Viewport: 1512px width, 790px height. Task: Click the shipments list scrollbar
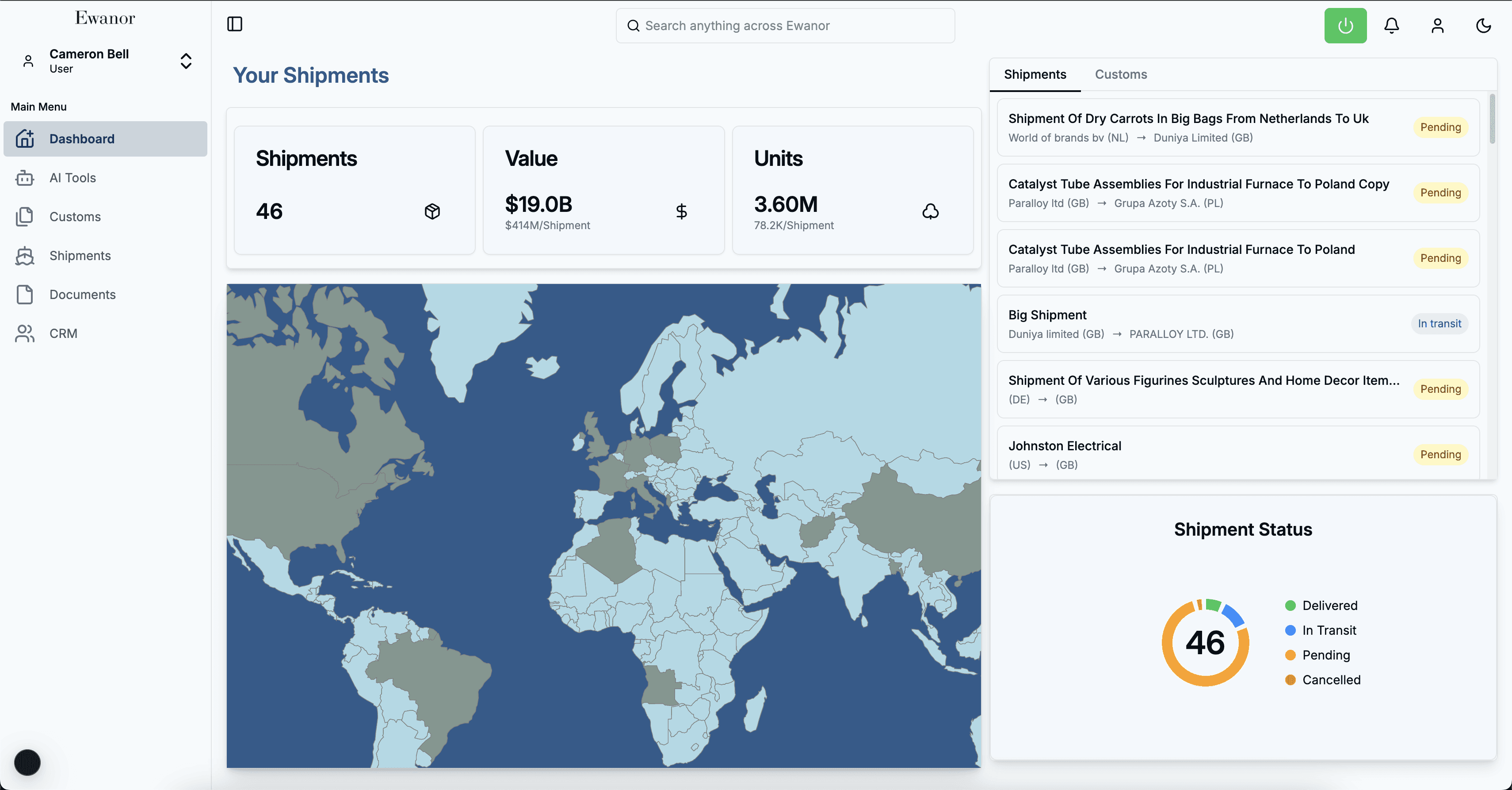tap(1492, 119)
